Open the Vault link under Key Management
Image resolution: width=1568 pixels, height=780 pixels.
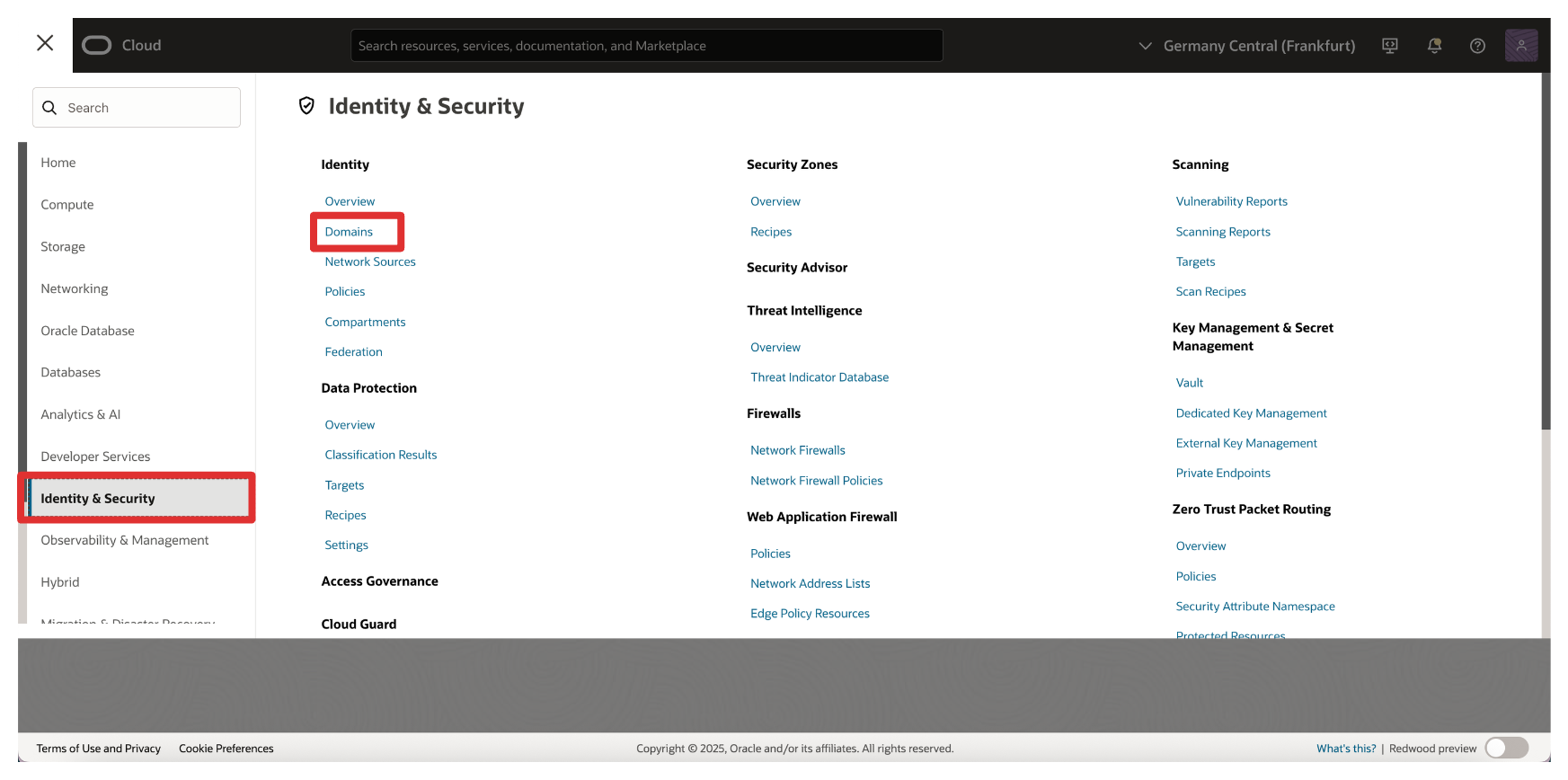[x=1189, y=383]
